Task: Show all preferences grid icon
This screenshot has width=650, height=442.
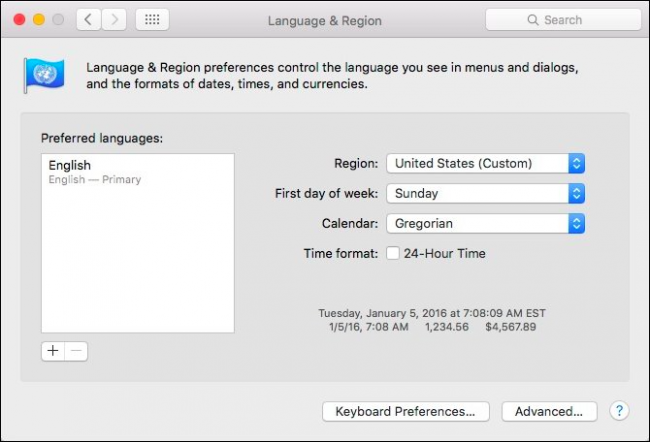Action: 152,19
